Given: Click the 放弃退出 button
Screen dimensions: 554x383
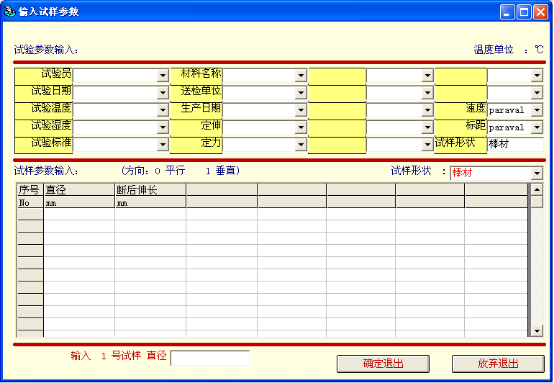Looking at the screenshot, I should 498,364.
